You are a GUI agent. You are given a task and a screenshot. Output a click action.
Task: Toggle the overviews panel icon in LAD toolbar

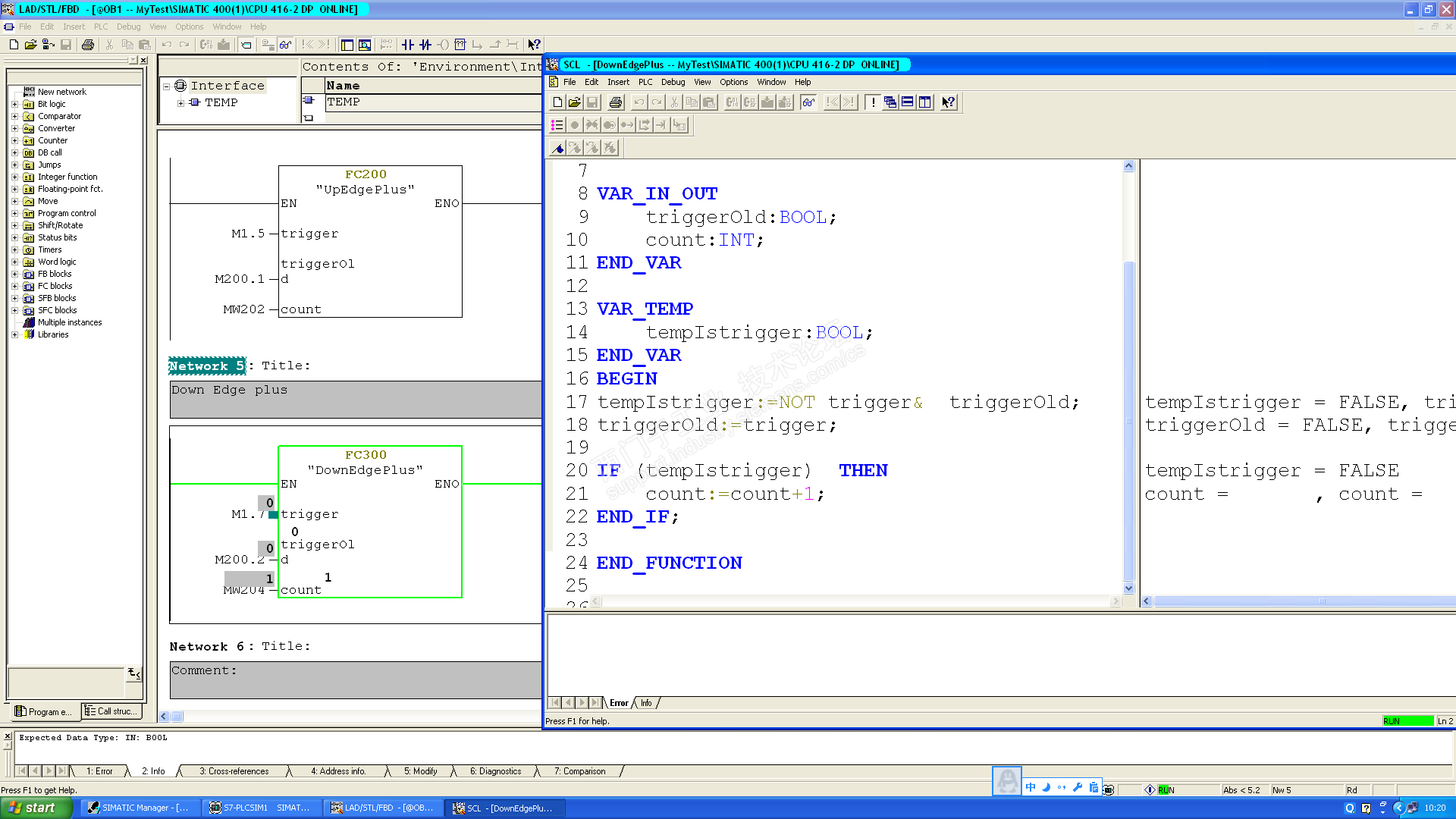pos(347,45)
